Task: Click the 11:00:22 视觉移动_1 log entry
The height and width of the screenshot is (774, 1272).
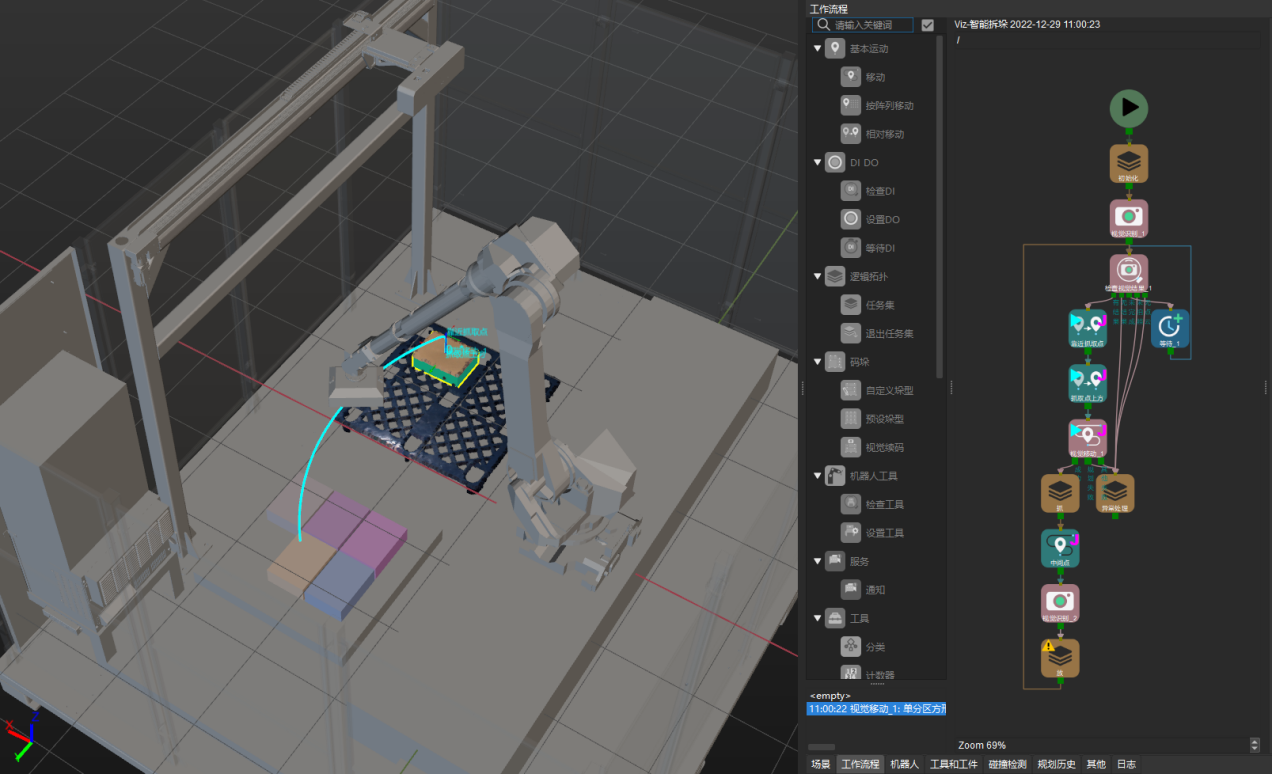Action: (876, 708)
